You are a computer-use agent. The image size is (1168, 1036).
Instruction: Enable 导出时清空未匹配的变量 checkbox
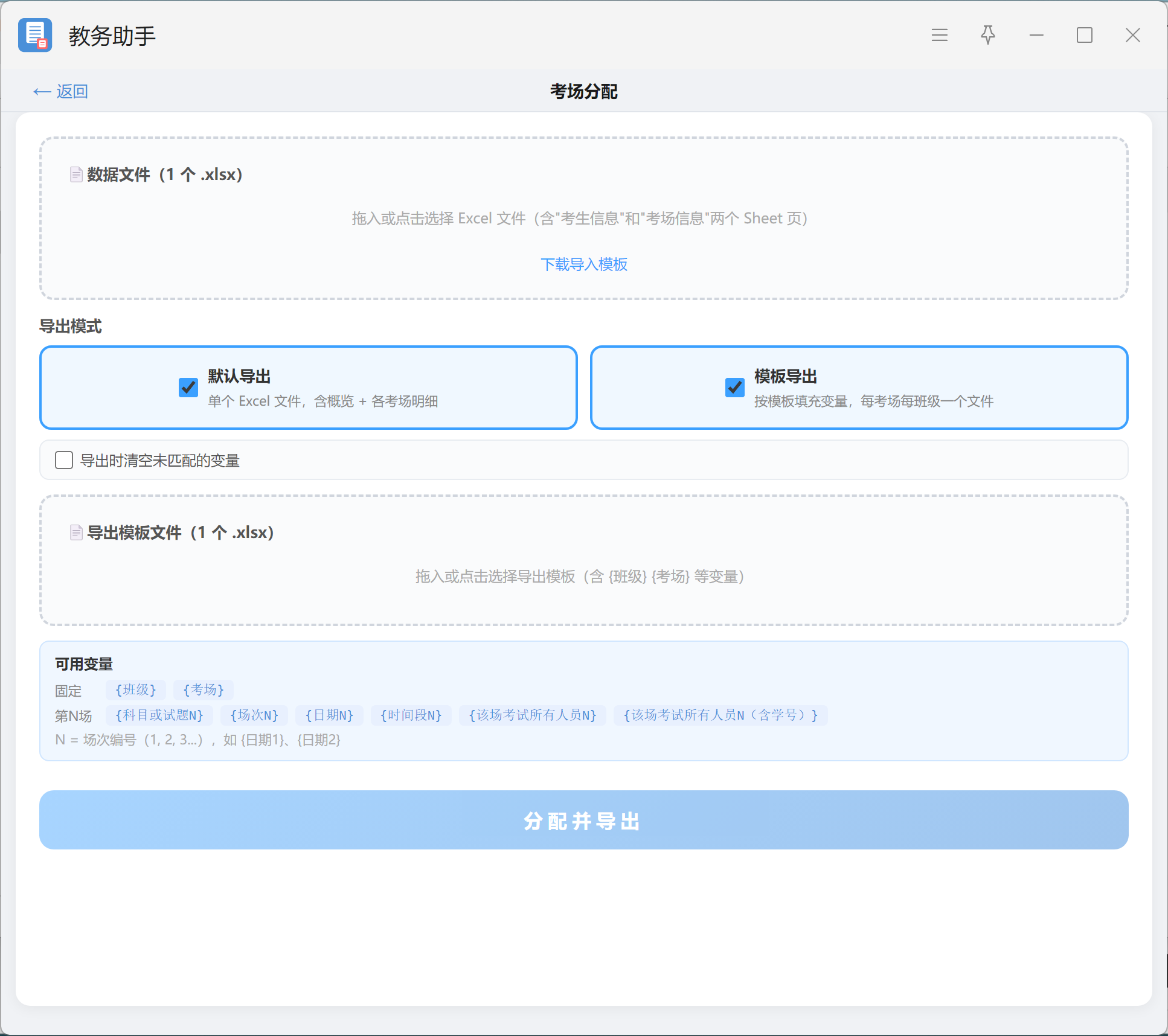(x=64, y=460)
